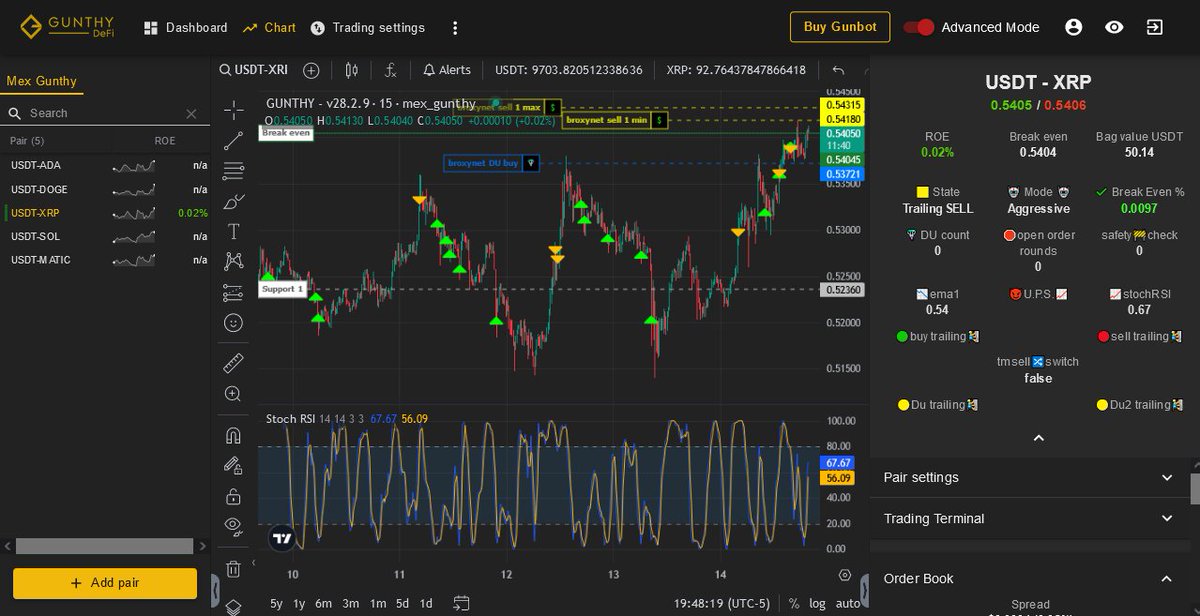
Task: Toggle stay in drawing mode
Action: point(233,465)
